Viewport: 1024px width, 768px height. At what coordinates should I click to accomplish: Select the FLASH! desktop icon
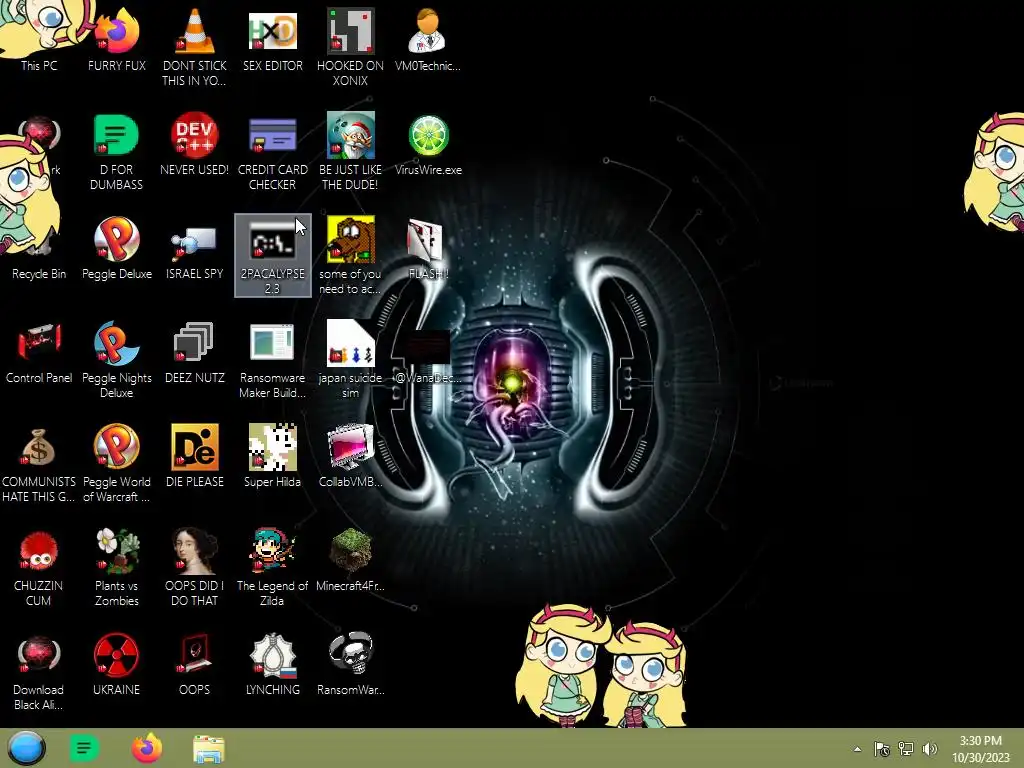[428, 248]
